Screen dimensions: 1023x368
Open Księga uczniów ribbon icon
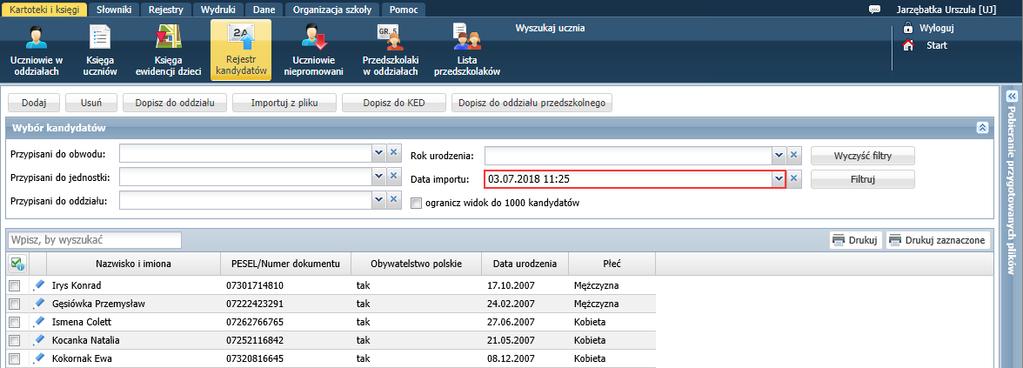[100, 50]
